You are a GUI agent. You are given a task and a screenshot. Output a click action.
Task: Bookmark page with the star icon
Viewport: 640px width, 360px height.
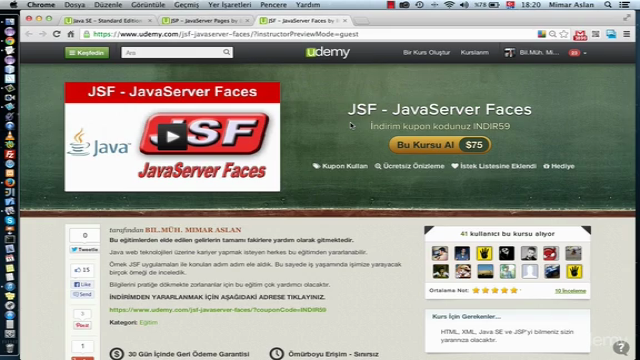pos(564,34)
